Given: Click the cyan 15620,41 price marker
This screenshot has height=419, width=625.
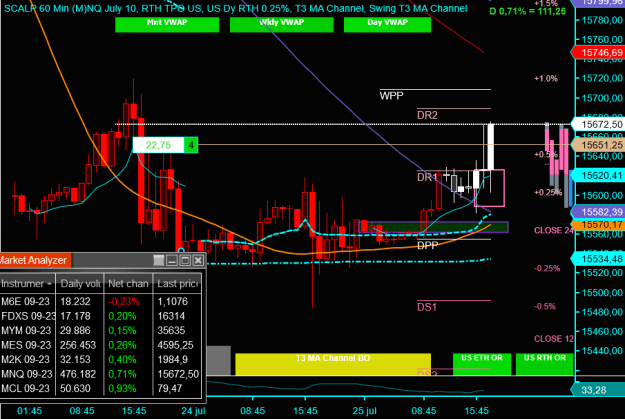Looking at the screenshot, I should coord(598,175).
